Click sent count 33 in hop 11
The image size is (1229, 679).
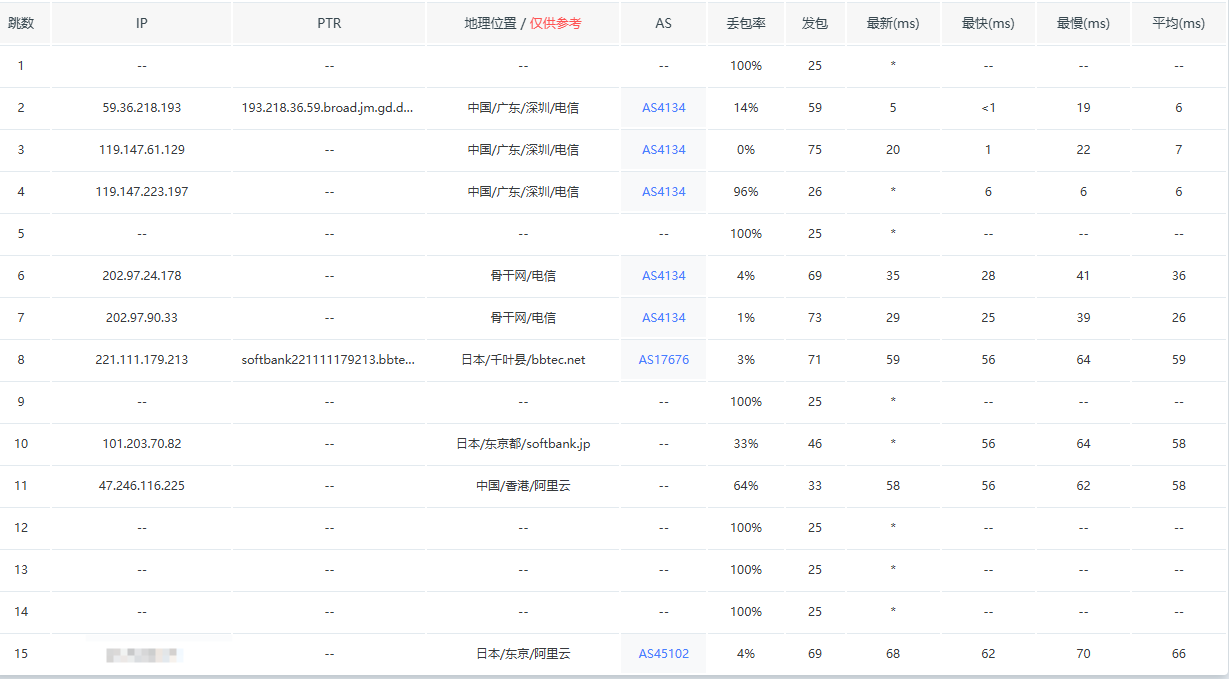click(814, 486)
